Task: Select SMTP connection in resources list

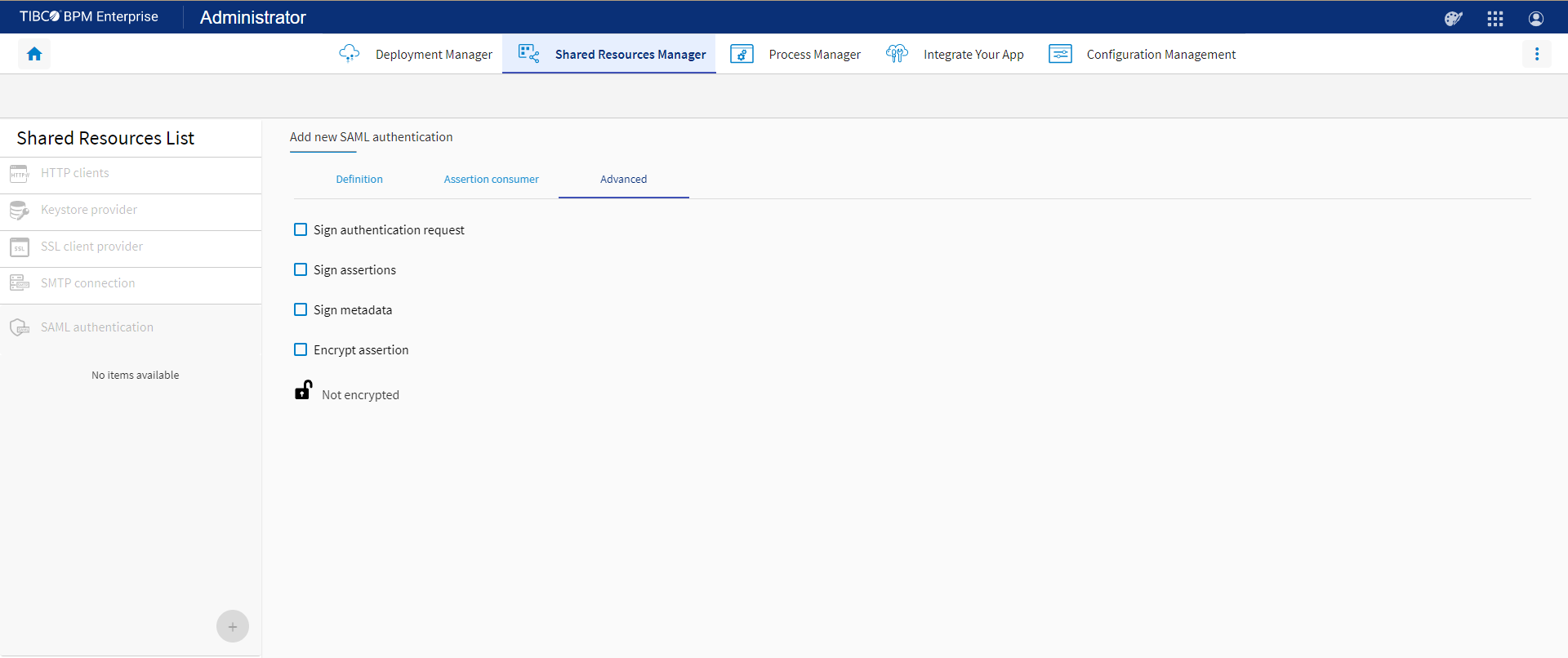Action: (131, 284)
